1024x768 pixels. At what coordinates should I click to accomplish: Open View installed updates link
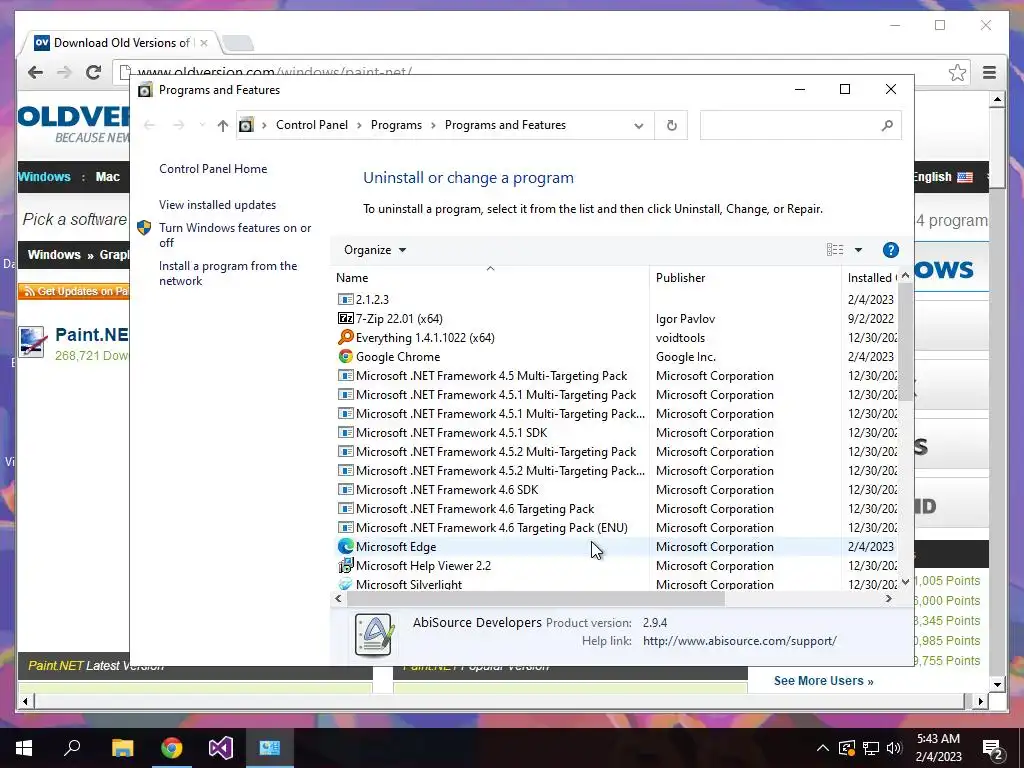(x=217, y=204)
